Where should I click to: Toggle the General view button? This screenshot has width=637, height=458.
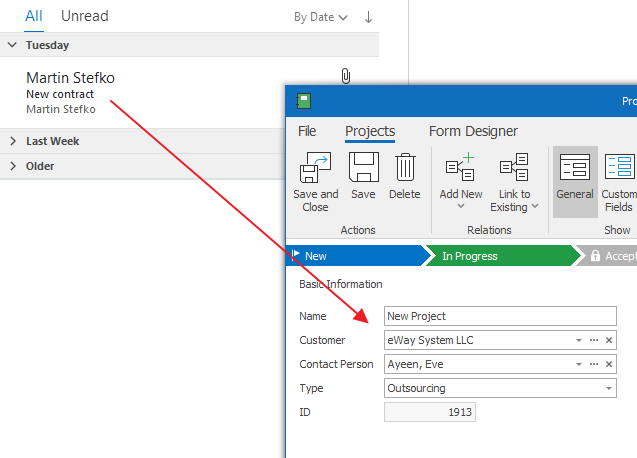(575, 180)
